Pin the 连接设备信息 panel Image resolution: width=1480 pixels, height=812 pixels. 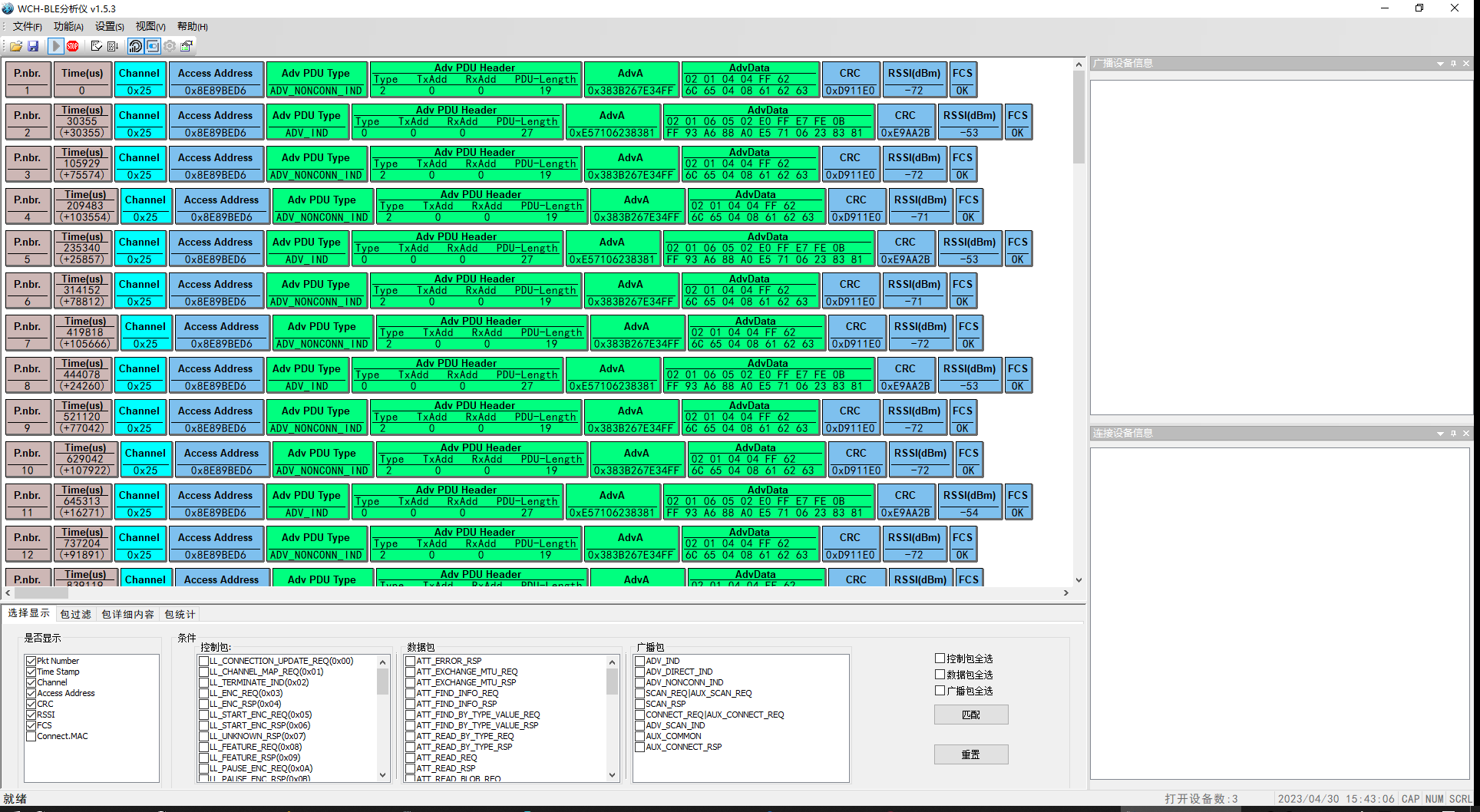coord(1453,434)
